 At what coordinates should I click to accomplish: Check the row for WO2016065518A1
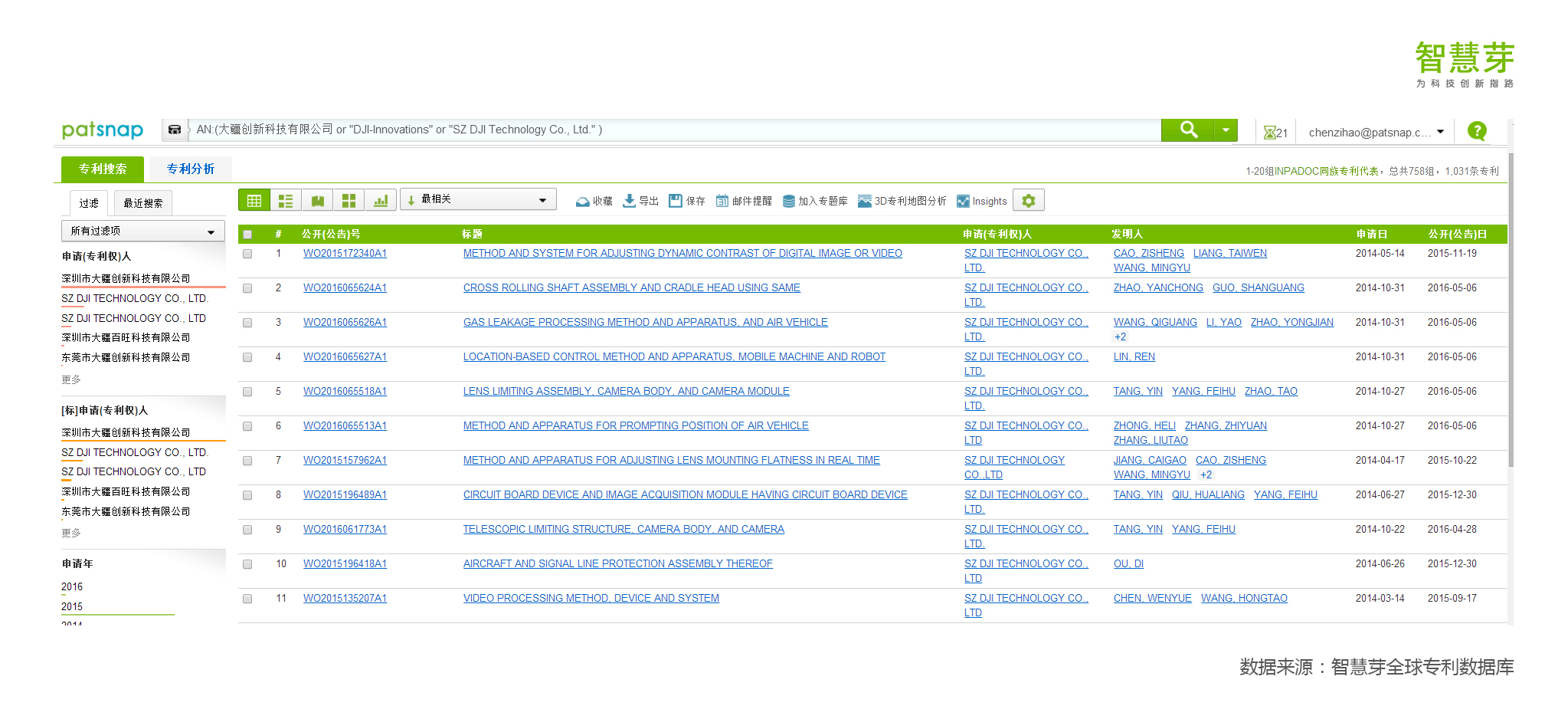tap(247, 392)
